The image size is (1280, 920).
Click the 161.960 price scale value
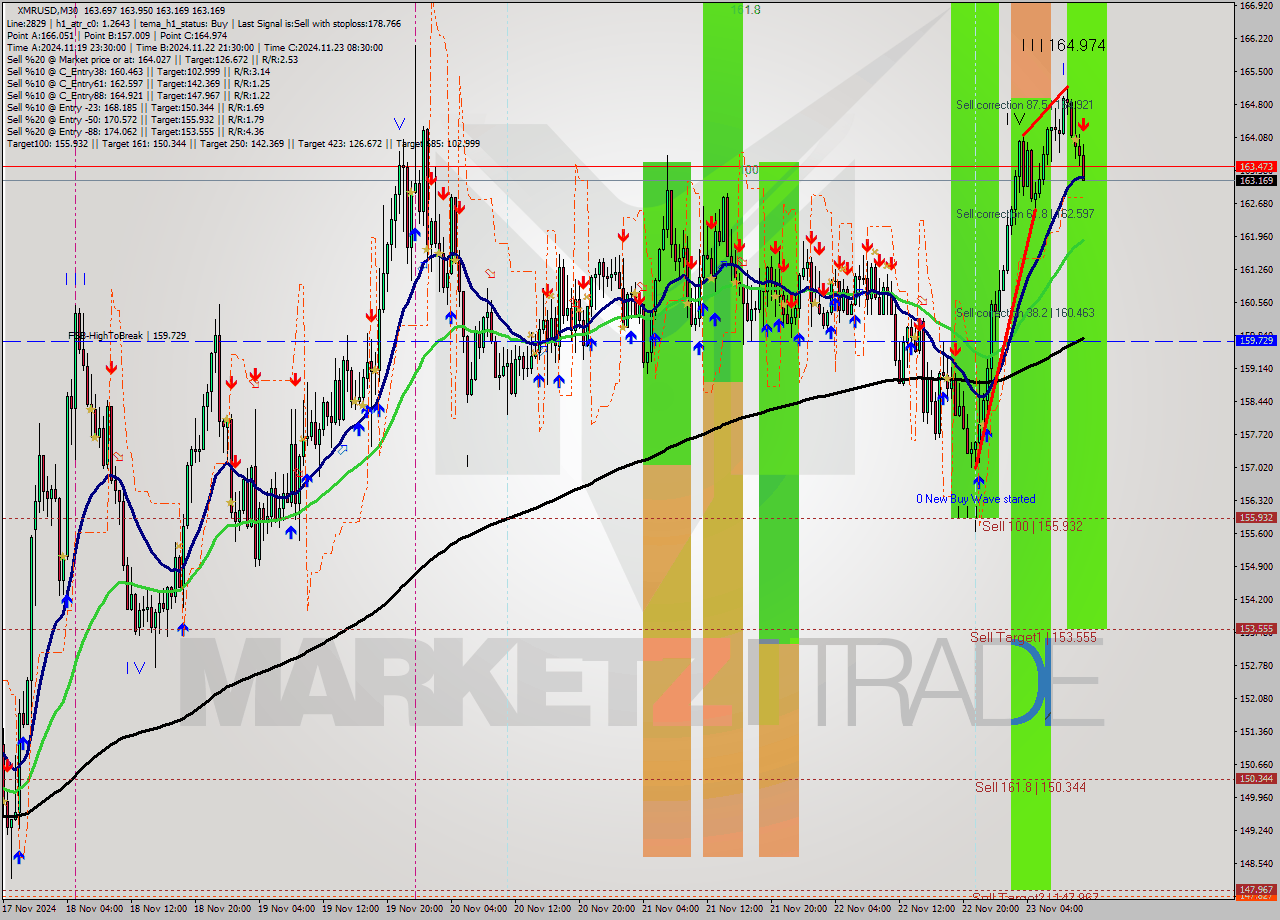click(x=1256, y=237)
